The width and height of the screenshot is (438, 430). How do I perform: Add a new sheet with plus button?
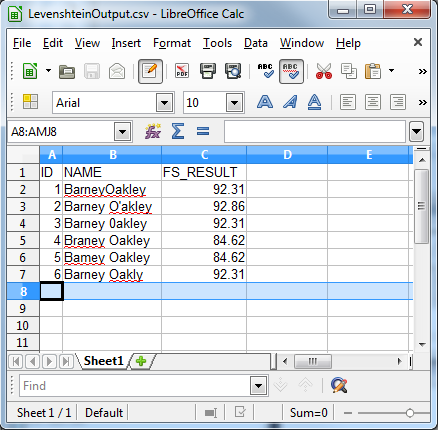click(x=141, y=361)
